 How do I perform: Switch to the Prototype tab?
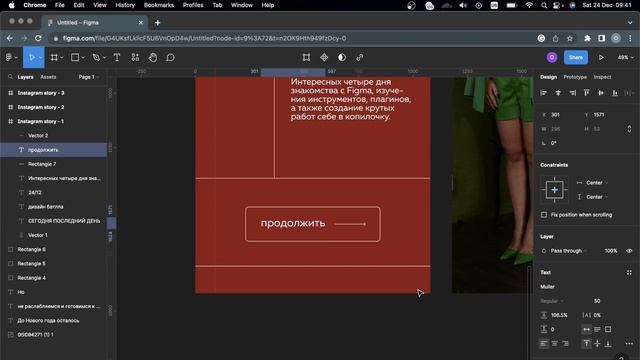pyautogui.click(x=575, y=77)
